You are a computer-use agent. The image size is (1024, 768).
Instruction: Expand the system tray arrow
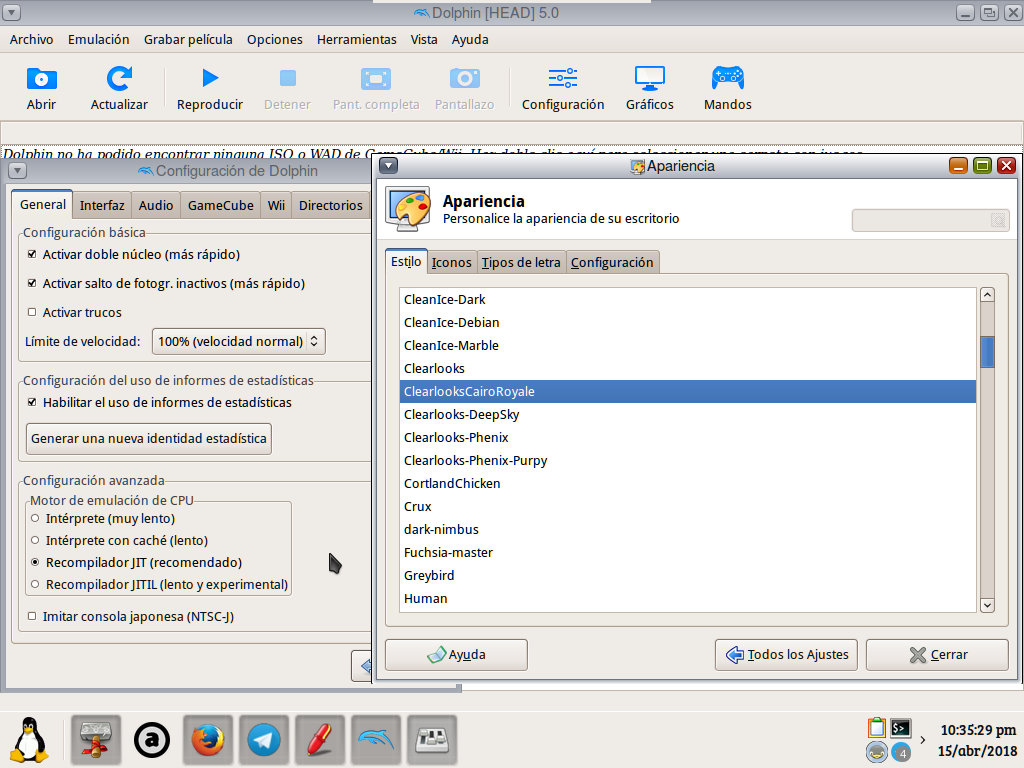click(x=922, y=740)
